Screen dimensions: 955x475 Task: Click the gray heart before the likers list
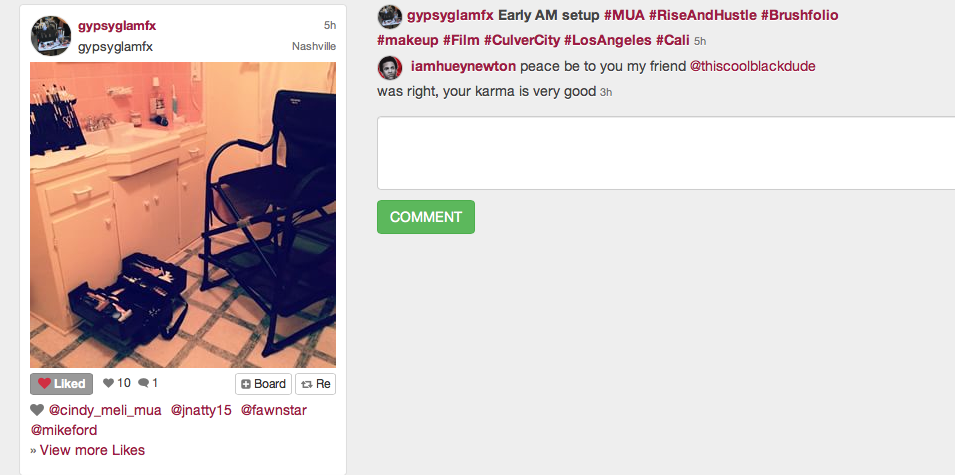point(37,410)
